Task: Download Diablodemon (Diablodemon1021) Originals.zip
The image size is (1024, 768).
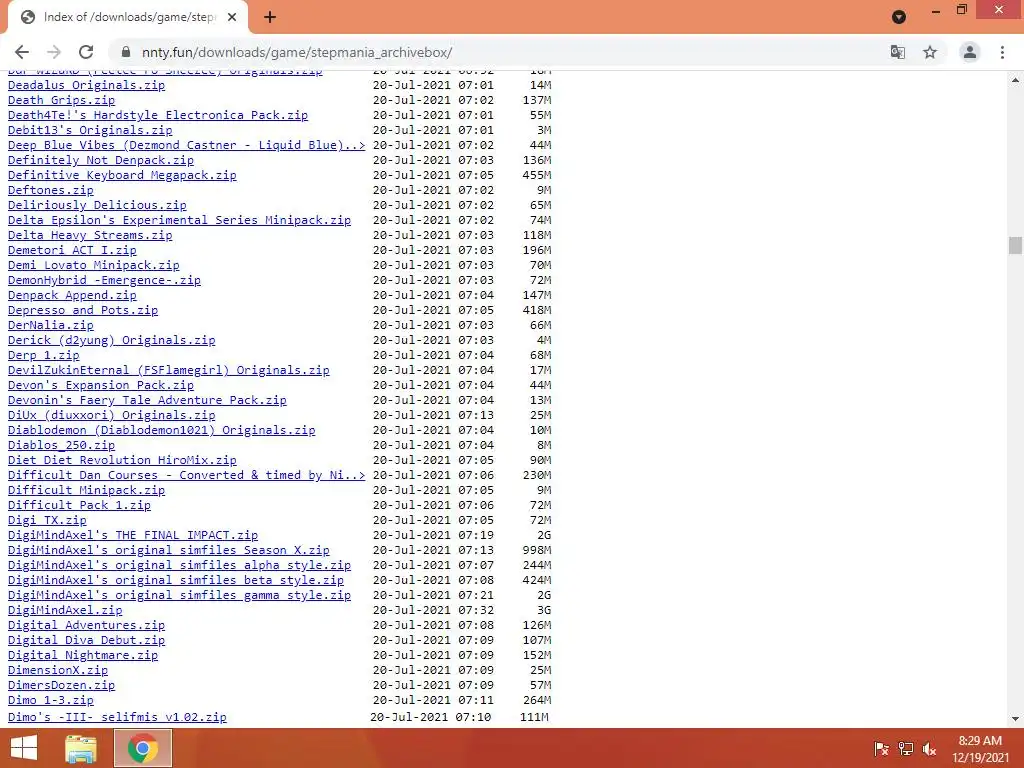Action: [x=161, y=430]
